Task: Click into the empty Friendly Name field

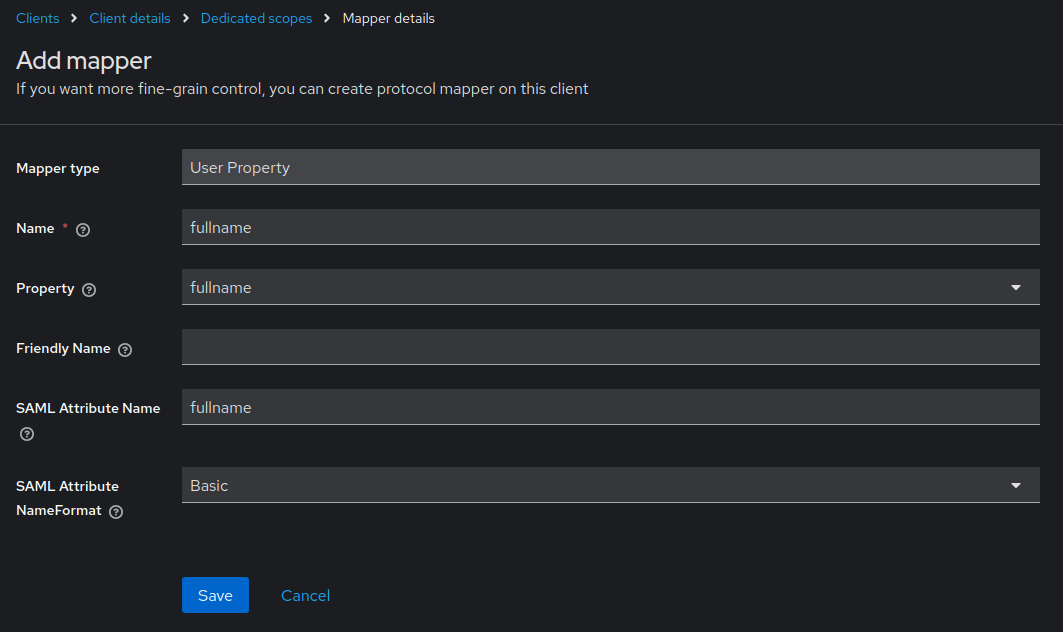Action: click(x=610, y=347)
